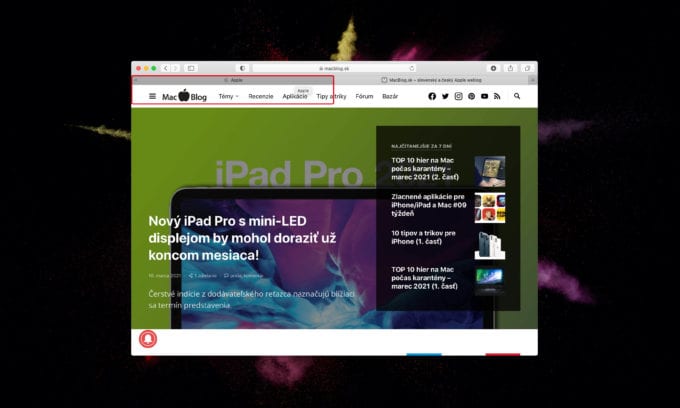This screenshot has width=680, height=408.
Task: Open the Aplikácie menu item
Action: pyautogui.click(x=295, y=96)
